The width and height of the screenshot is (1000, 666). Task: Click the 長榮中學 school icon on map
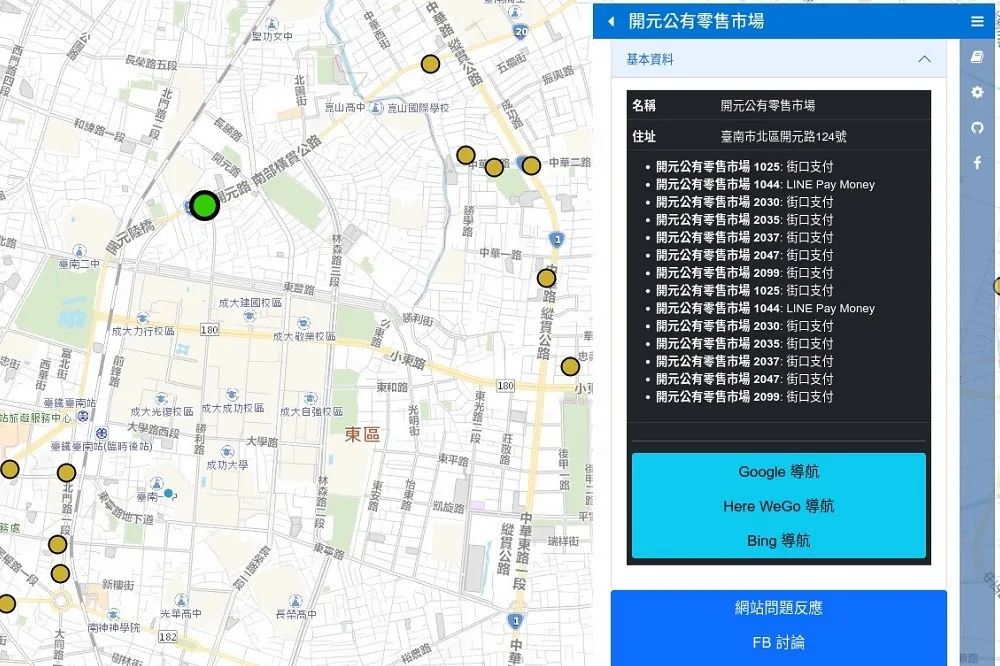pyautogui.click(x=295, y=602)
